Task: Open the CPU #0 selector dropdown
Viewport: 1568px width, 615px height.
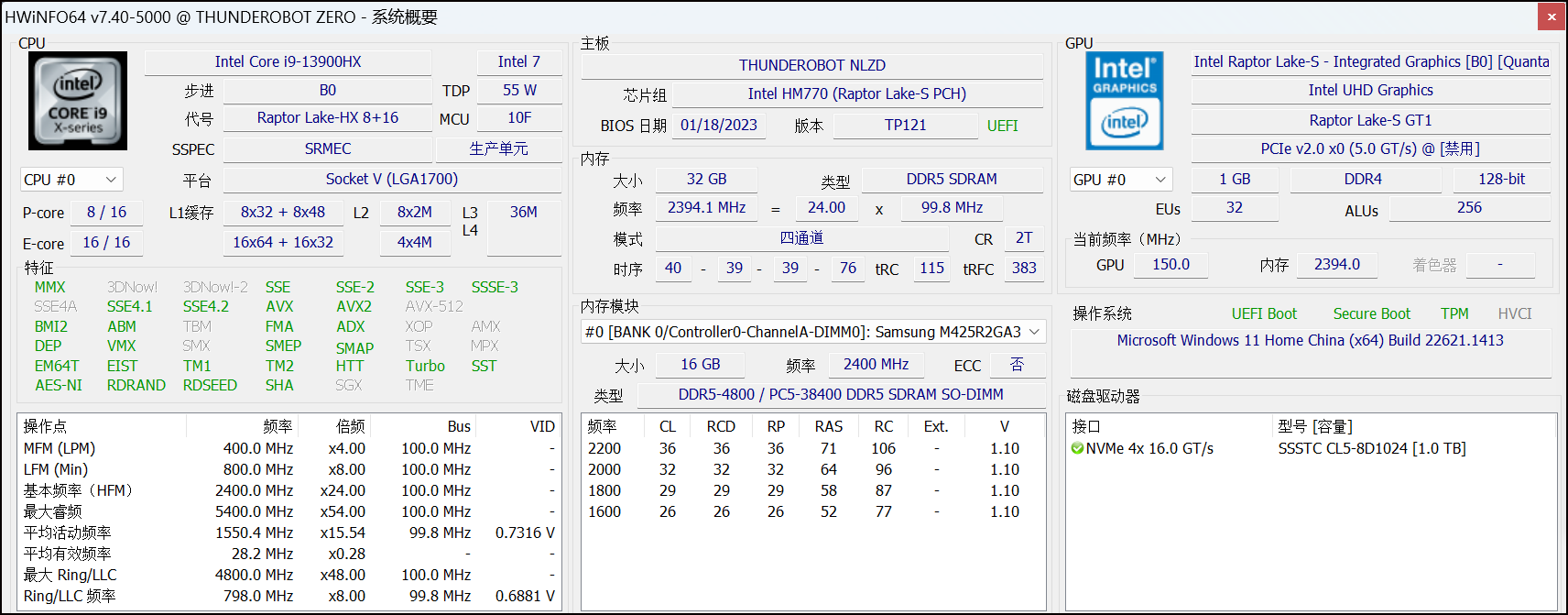Action: (x=71, y=180)
